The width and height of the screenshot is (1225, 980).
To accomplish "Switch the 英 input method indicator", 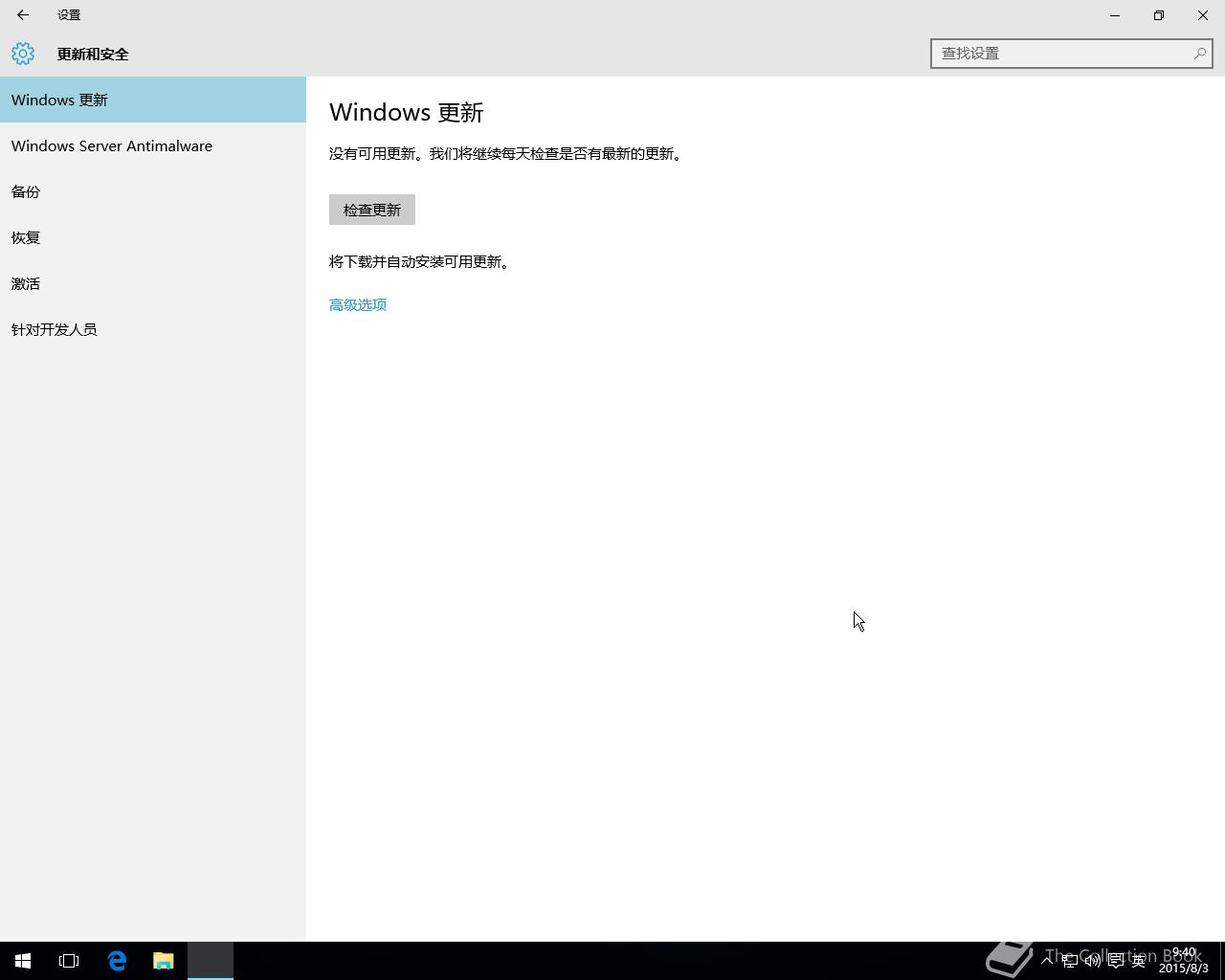I will click(x=1138, y=960).
